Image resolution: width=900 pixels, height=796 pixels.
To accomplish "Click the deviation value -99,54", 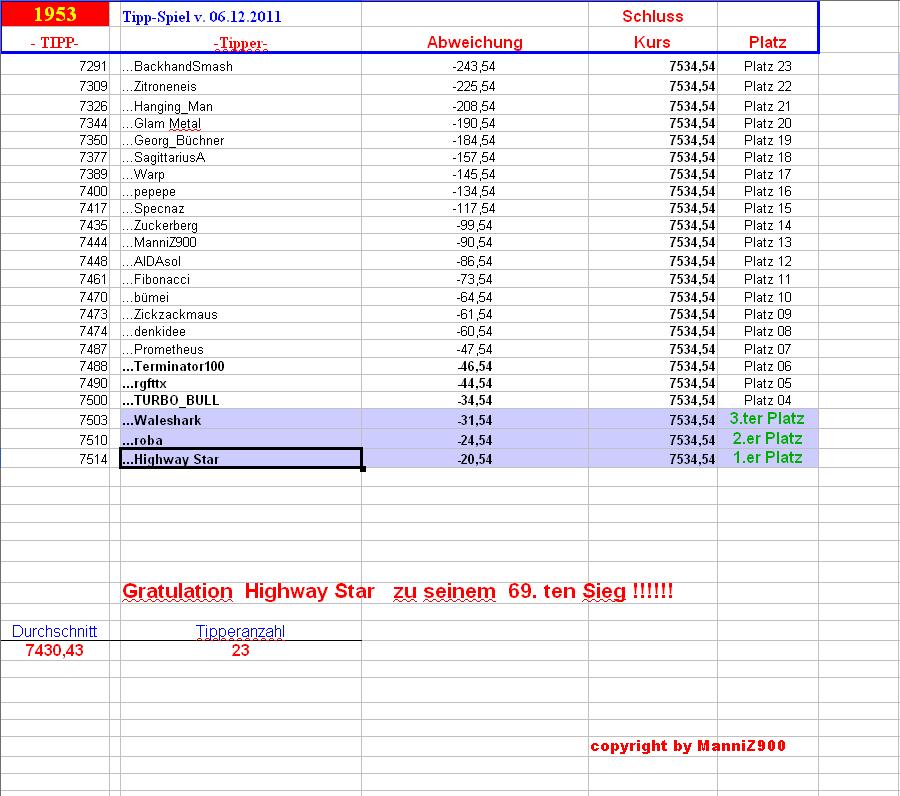I will click(x=475, y=225).
